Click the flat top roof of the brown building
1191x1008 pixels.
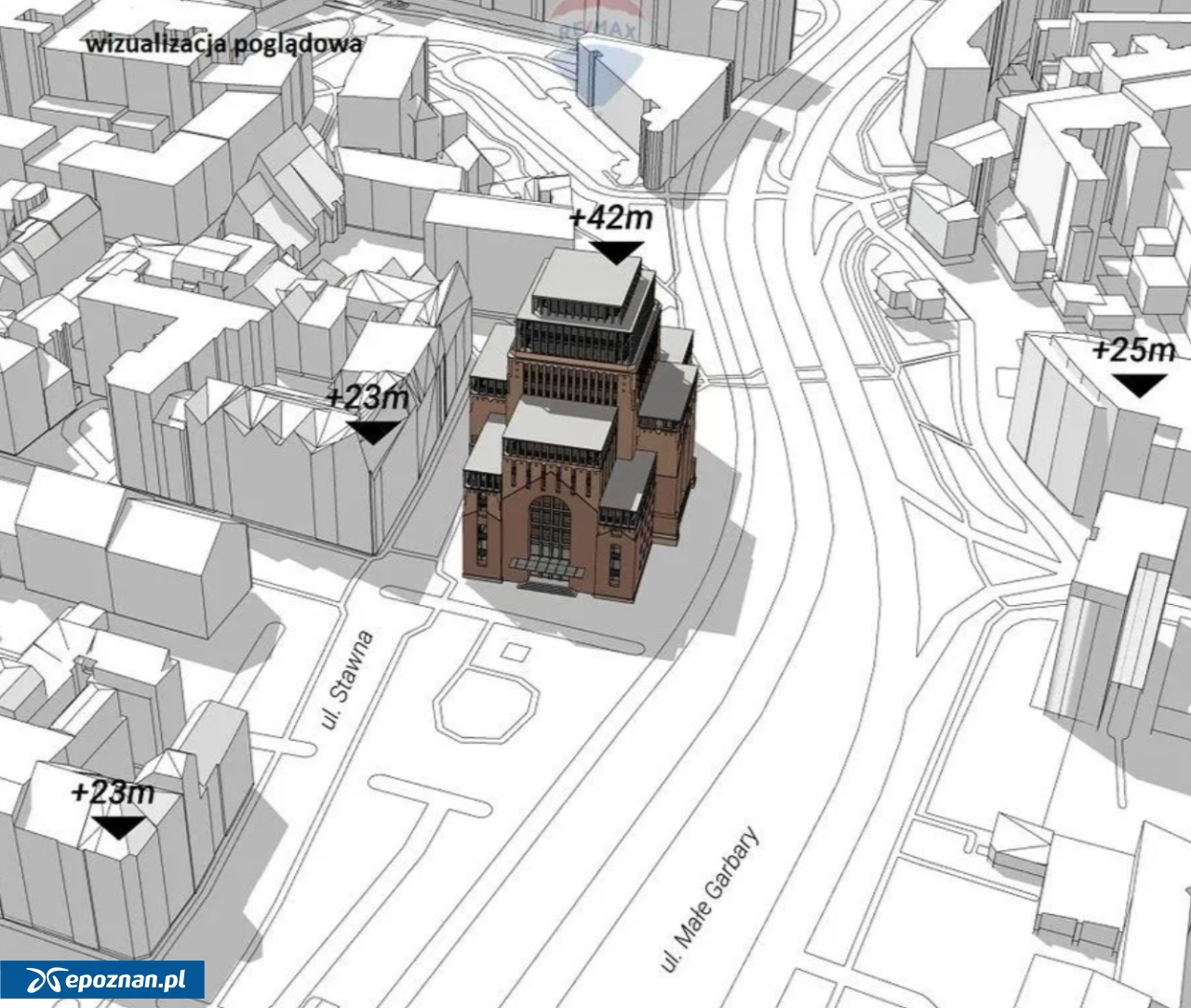tap(589, 274)
